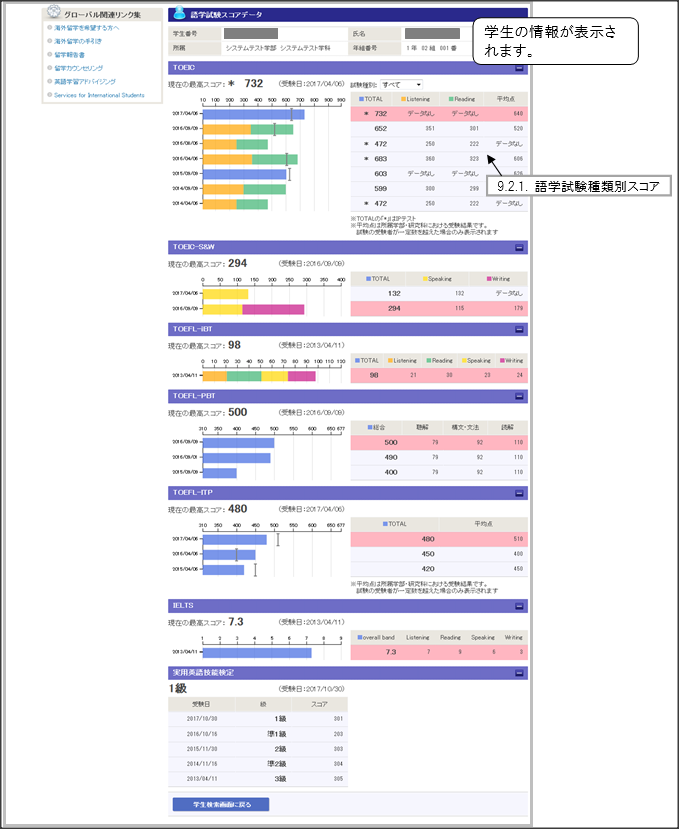Click the 読解 column header
The height and width of the screenshot is (829, 679).
(x=507, y=427)
